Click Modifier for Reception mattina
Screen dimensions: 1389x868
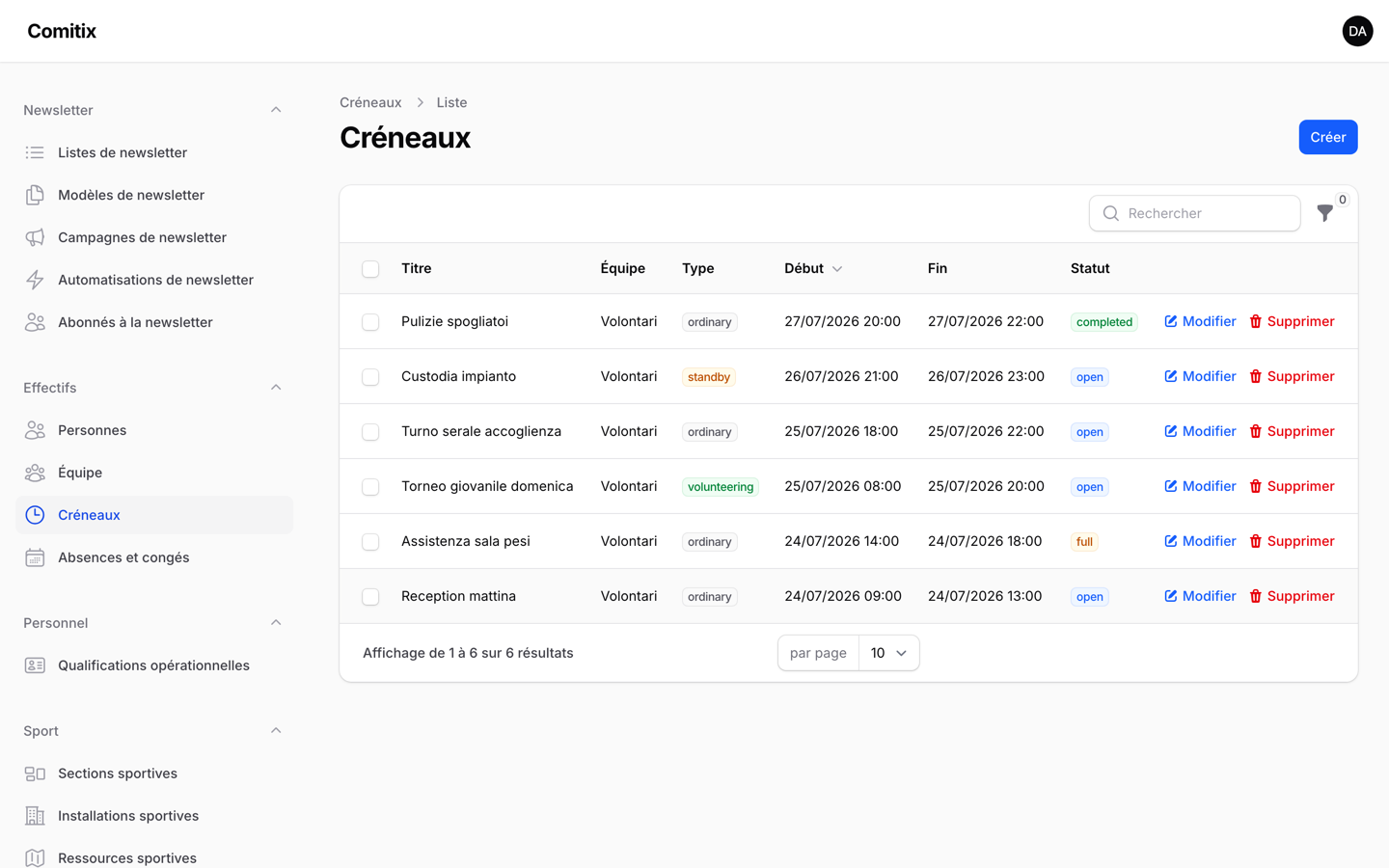coord(1200,596)
